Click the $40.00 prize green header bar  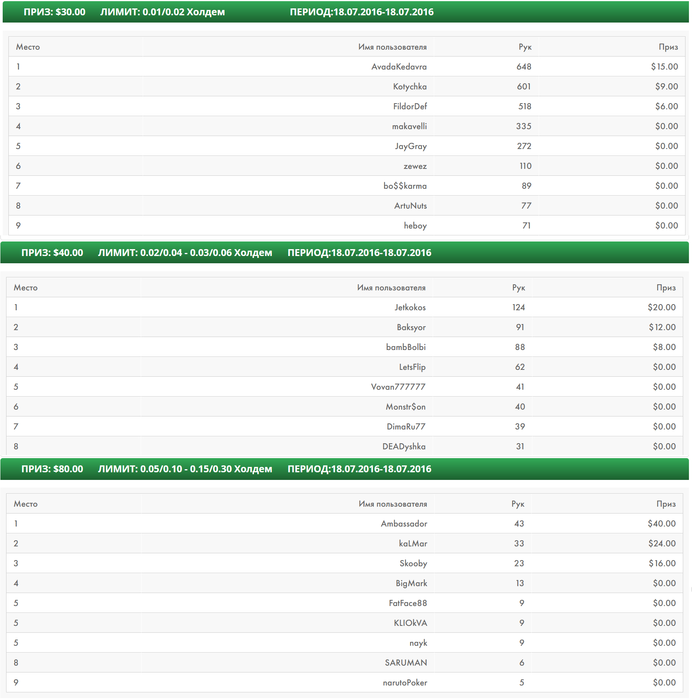pyautogui.click(x=345, y=253)
